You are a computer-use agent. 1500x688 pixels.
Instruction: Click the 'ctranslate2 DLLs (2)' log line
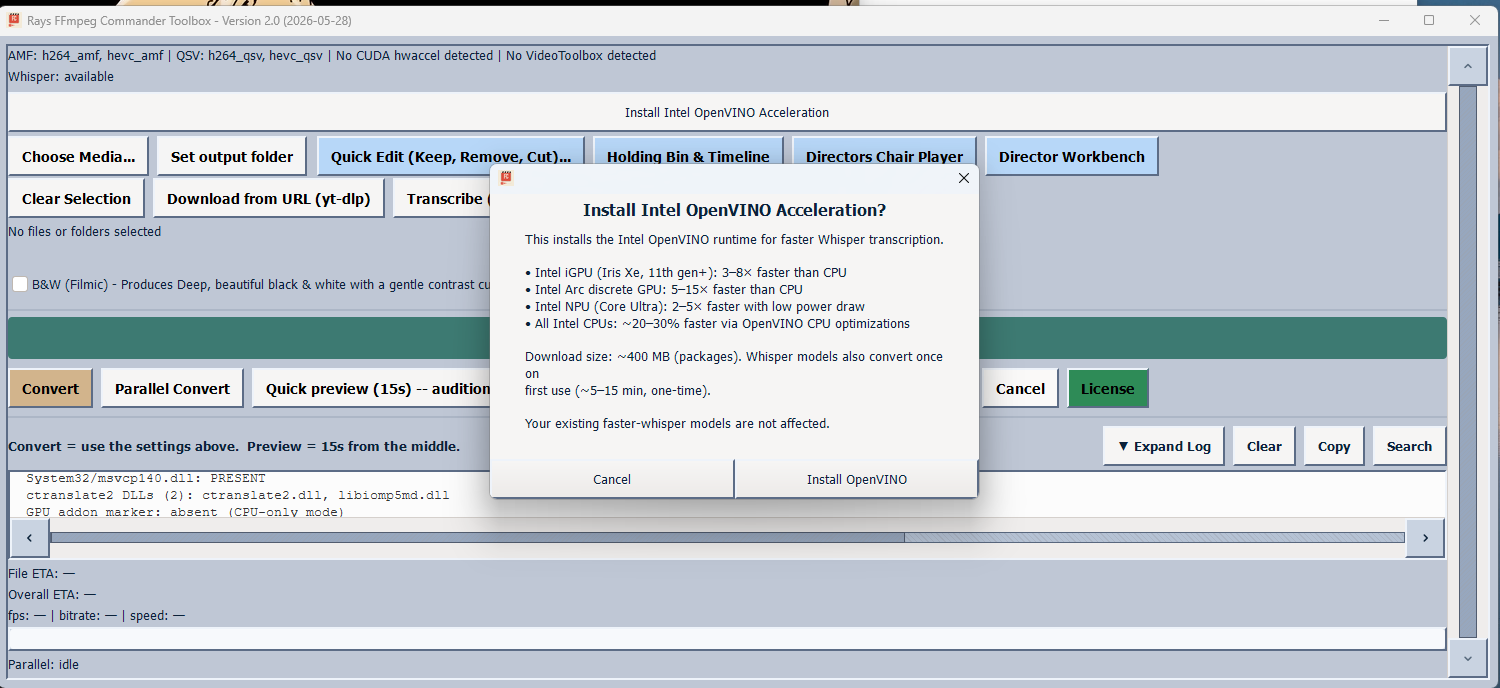pyautogui.click(x=238, y=495)
